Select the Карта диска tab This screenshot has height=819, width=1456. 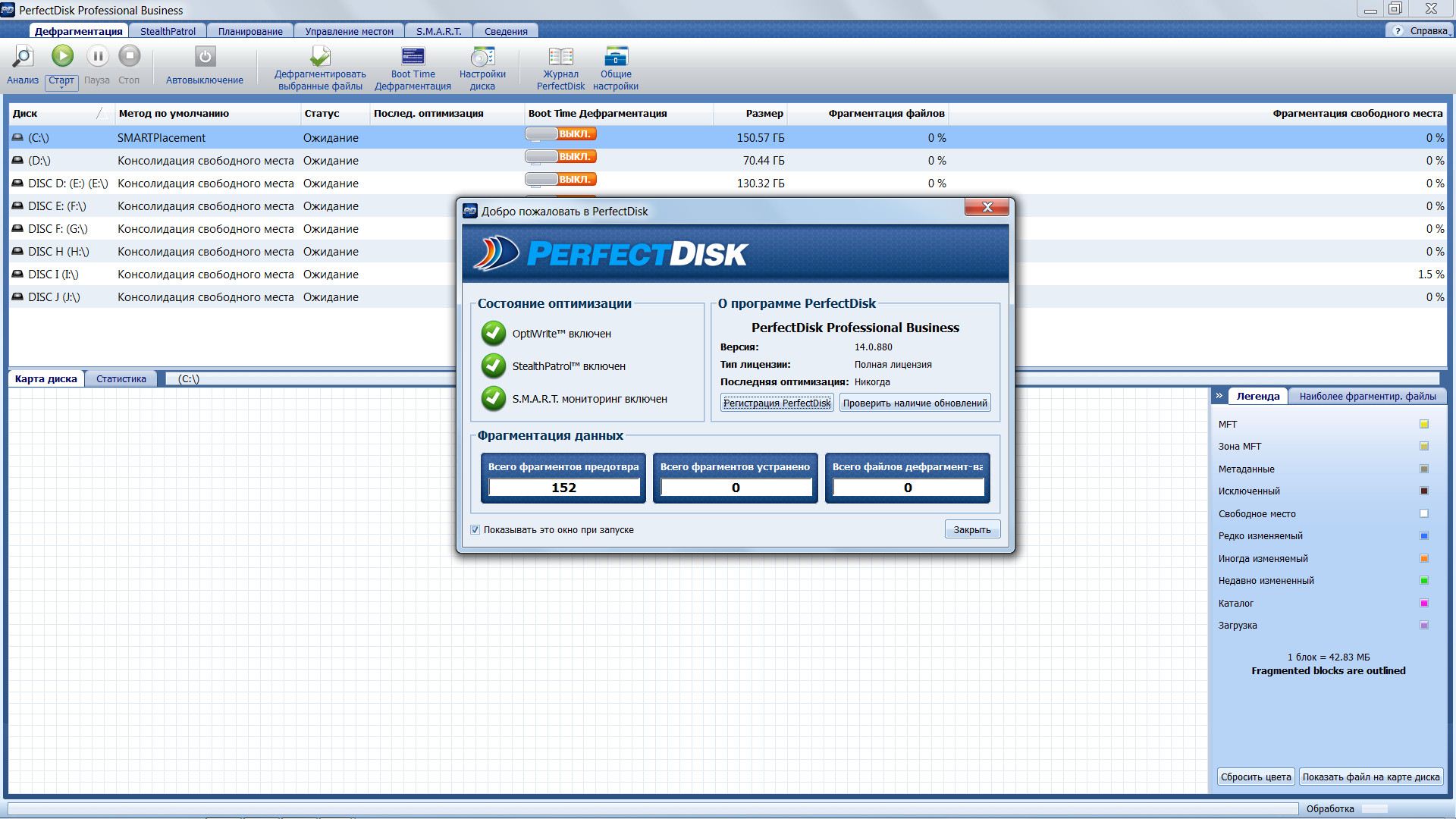[x=46, y=378]
